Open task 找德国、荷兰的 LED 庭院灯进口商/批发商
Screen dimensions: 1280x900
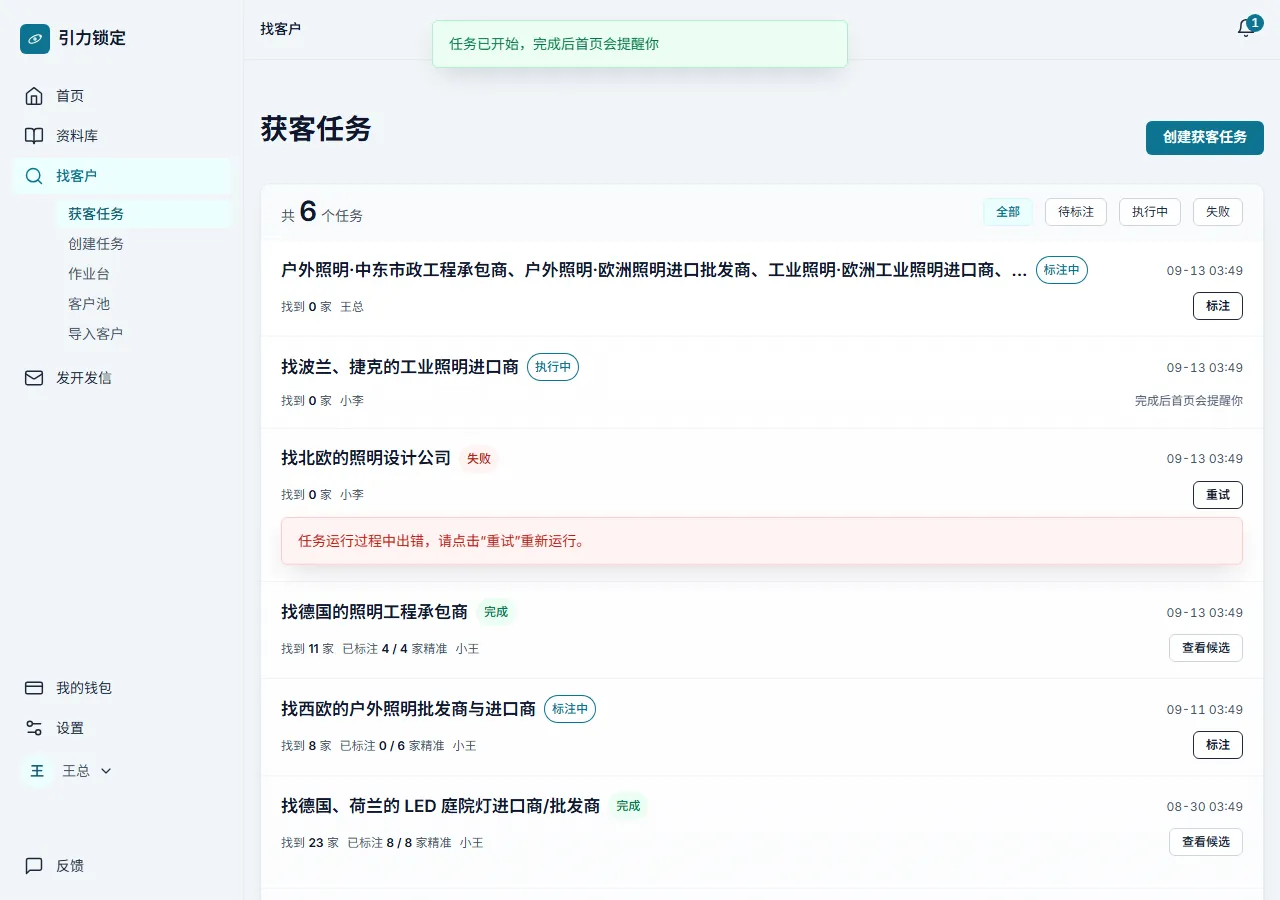click(x=441, y=806)
